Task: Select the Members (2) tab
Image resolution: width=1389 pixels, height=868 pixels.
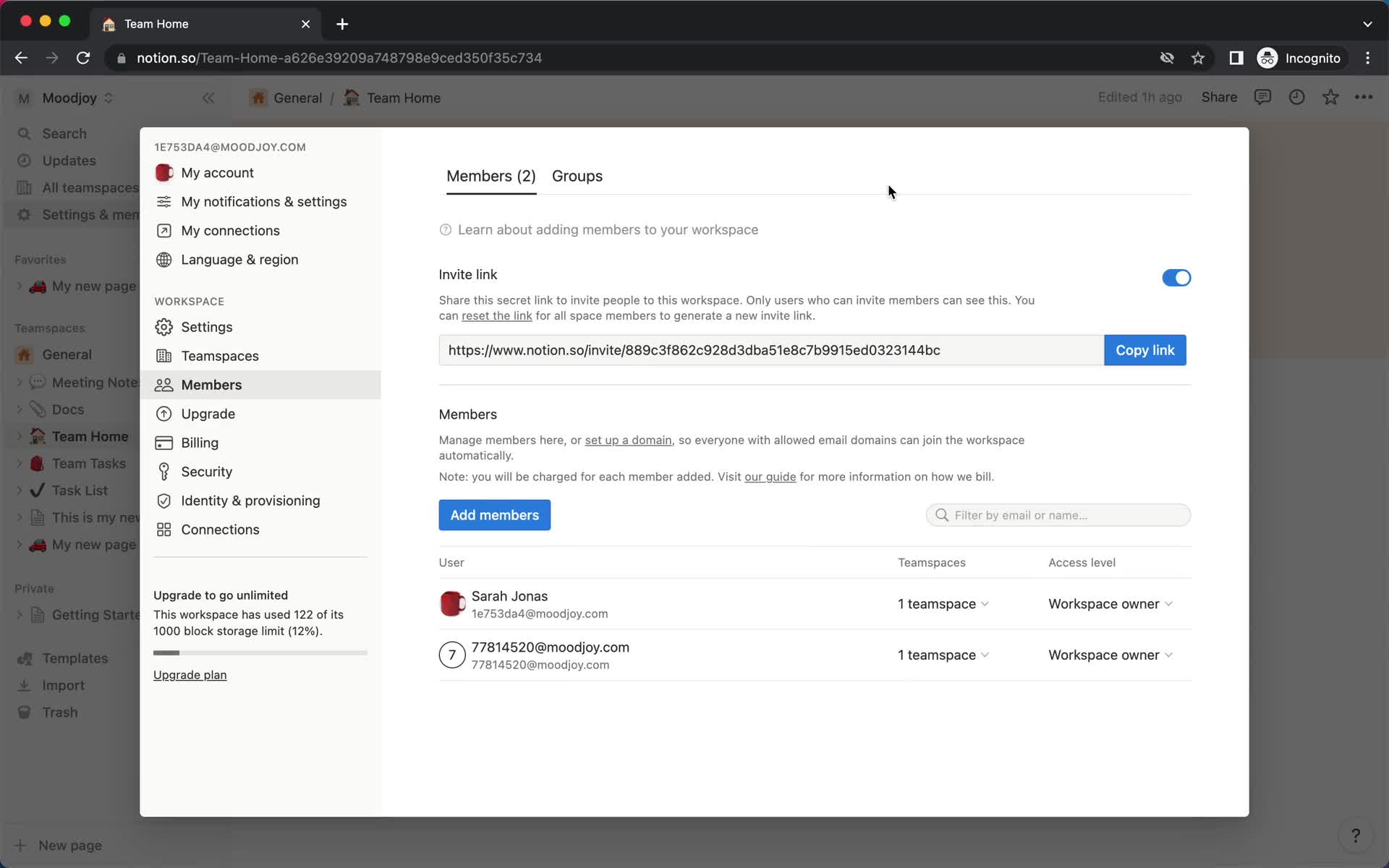Action: (490, 176)
